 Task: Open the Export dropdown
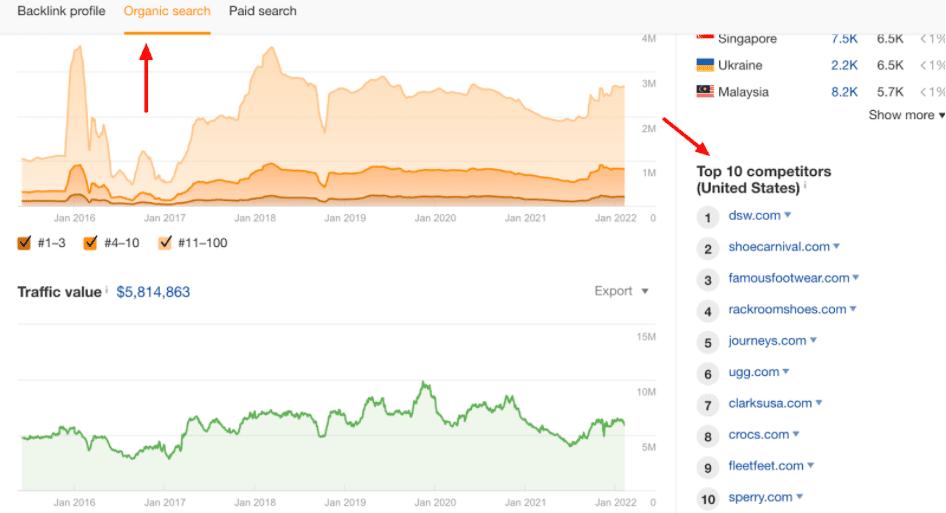[x=621, y=291]
